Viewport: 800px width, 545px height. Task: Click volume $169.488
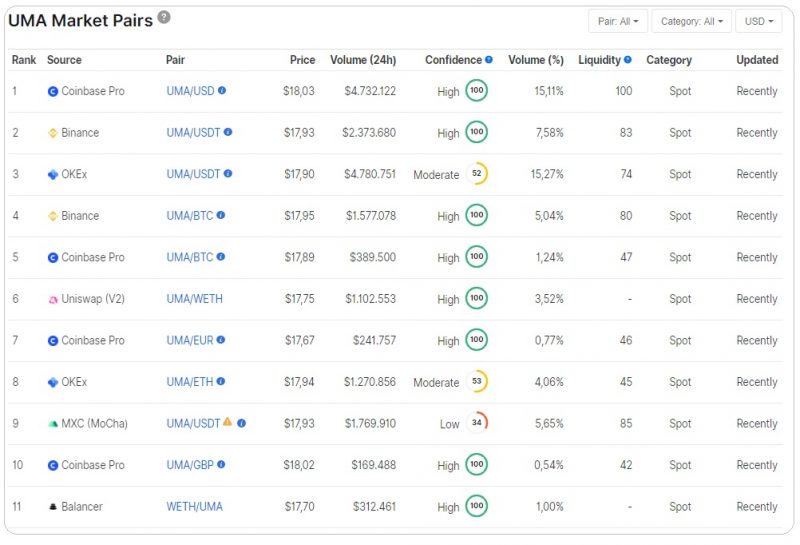373,465
